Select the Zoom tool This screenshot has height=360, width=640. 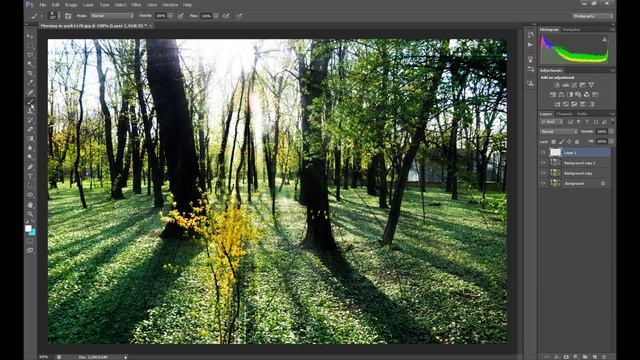(30, 214)
